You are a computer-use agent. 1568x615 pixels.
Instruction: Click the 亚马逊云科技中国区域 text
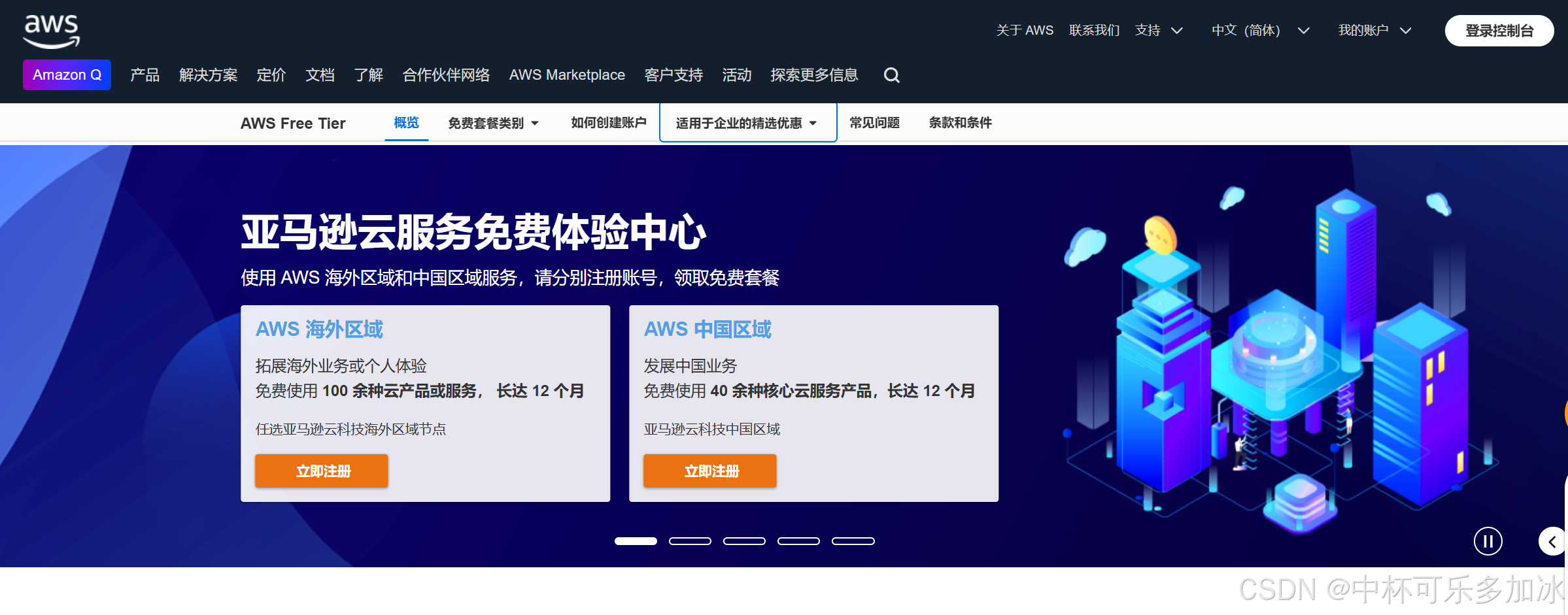pyautogui.click(x=711, y=429)
